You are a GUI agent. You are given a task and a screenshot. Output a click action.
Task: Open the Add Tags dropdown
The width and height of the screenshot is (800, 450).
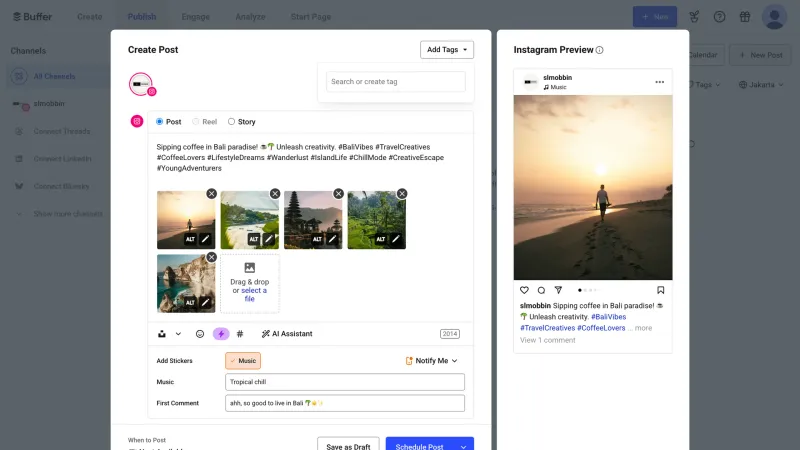point(447,49)
